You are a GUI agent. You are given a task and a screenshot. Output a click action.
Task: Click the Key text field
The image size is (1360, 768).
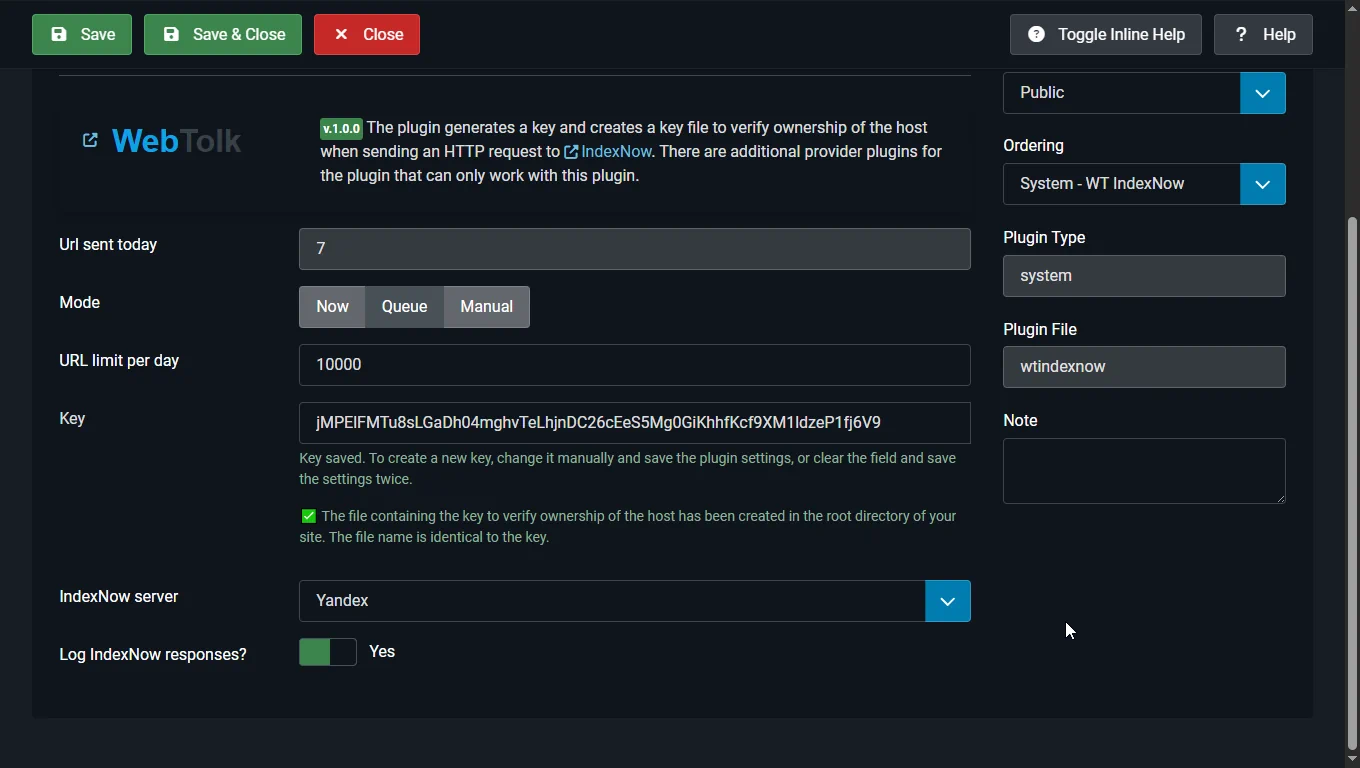pyautogui.click(x=635, y=423)
